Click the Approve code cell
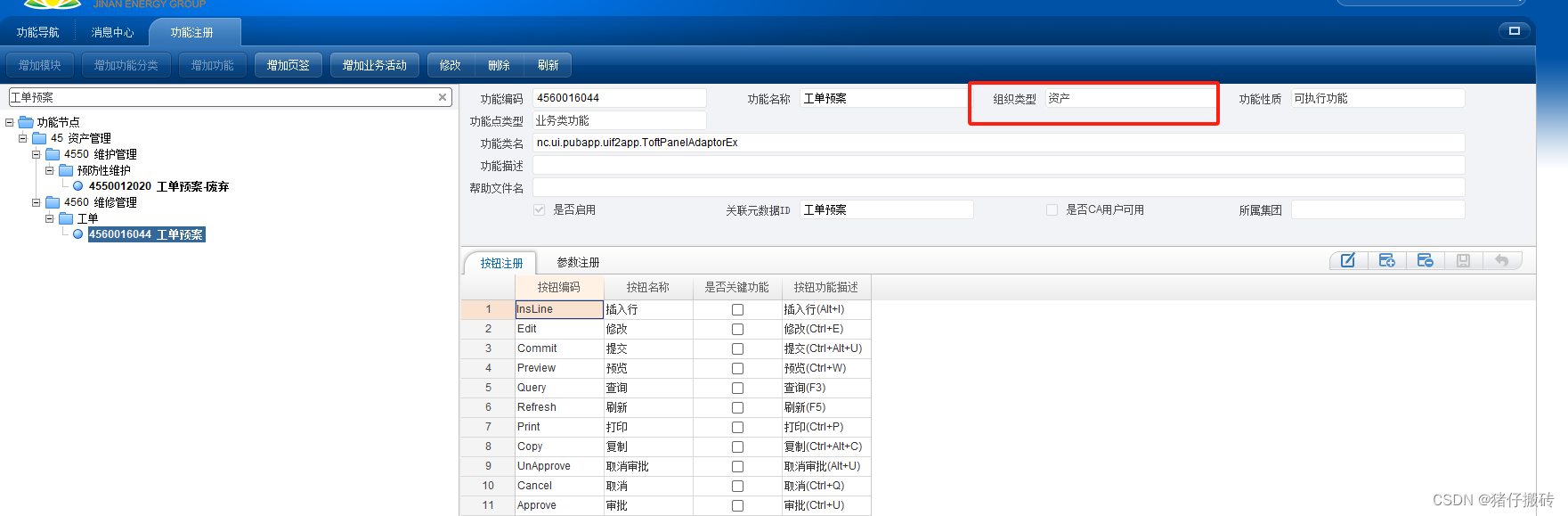Screen dimensions: 1568x516 tap(559, 505)
